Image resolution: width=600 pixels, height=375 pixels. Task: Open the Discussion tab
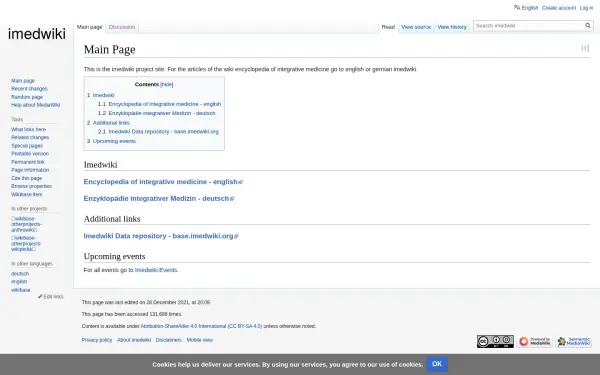(x=122, y=27)
